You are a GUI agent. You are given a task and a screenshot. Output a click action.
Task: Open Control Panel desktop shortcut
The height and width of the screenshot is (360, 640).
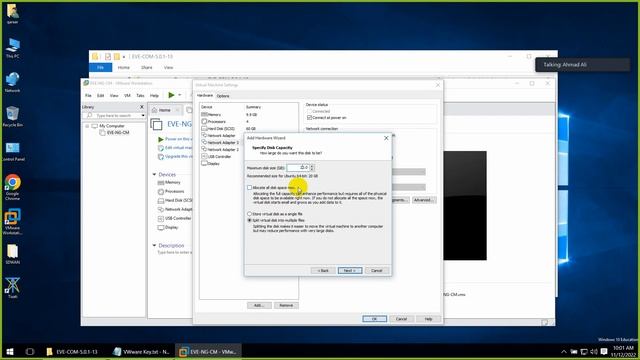(x=13, y=151)
